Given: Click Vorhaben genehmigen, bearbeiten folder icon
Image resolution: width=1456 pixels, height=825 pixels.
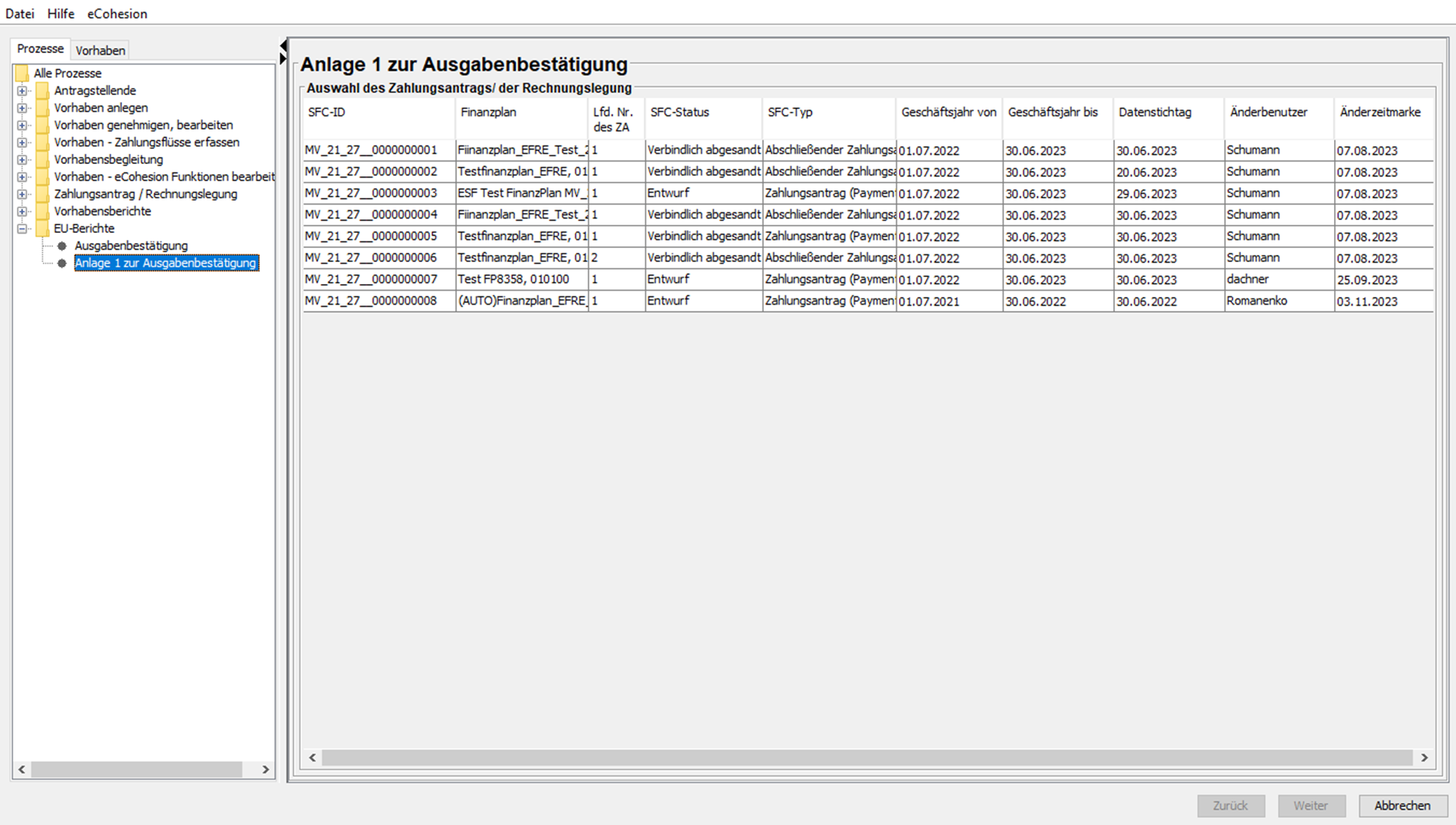Looking at the screenshot, I should click(43, 125).
